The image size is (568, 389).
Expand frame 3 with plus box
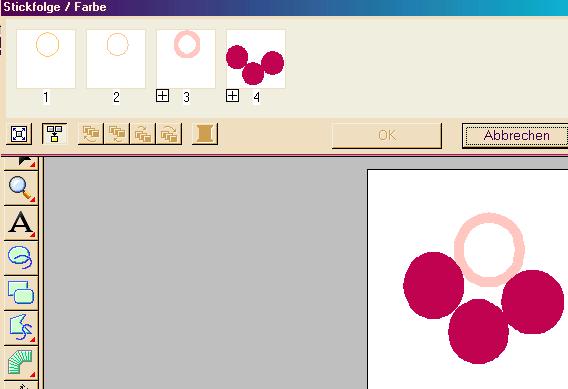click(x=163, y=96)
